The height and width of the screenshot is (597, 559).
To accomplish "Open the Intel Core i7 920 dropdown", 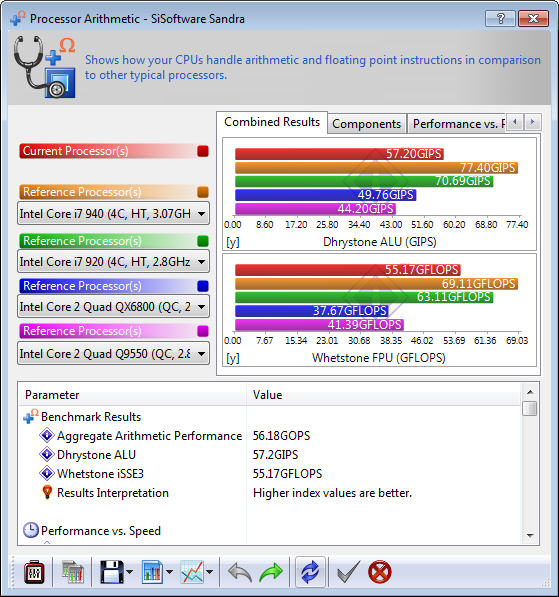I will tap(113, 262).
